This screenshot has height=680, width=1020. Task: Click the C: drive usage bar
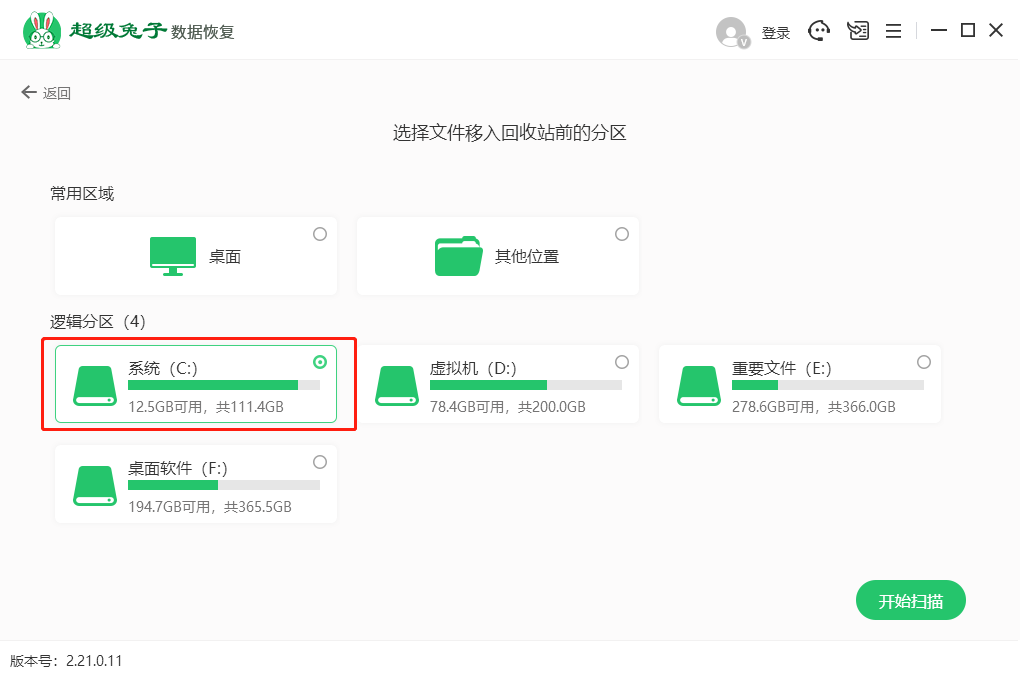pos(223,385)
